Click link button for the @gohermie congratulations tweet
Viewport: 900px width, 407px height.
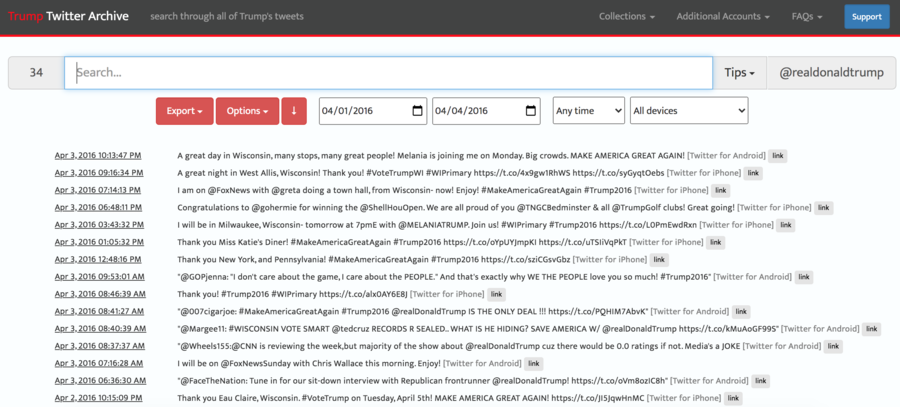[824, 208]
